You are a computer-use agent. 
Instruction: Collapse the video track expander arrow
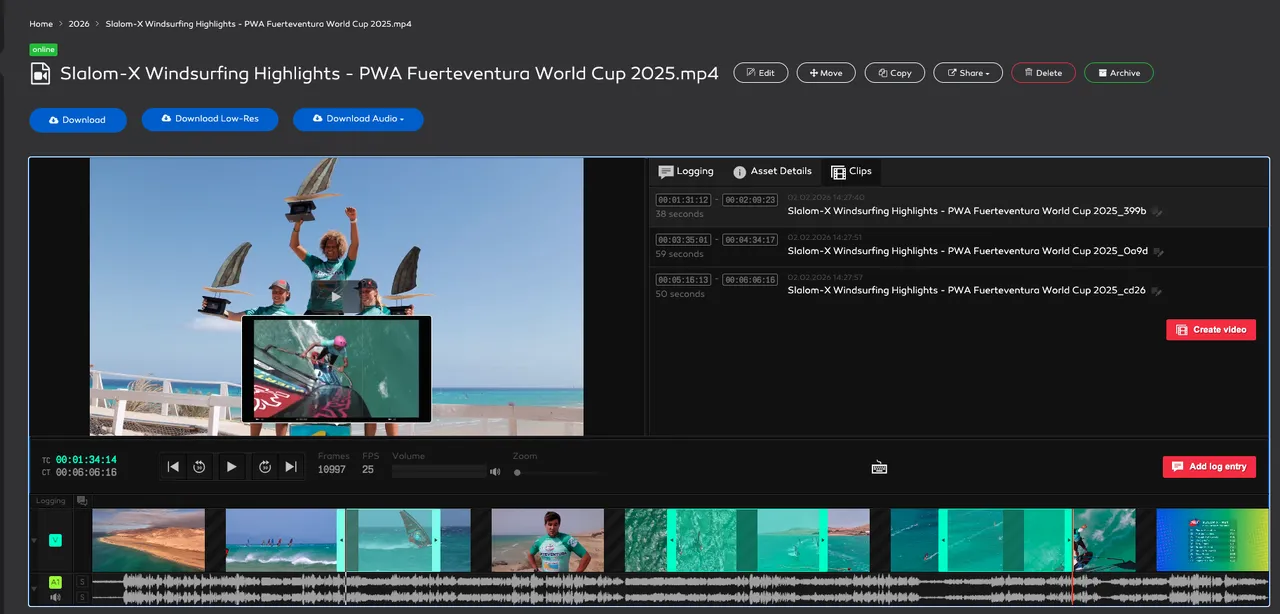tap(33, 541)
